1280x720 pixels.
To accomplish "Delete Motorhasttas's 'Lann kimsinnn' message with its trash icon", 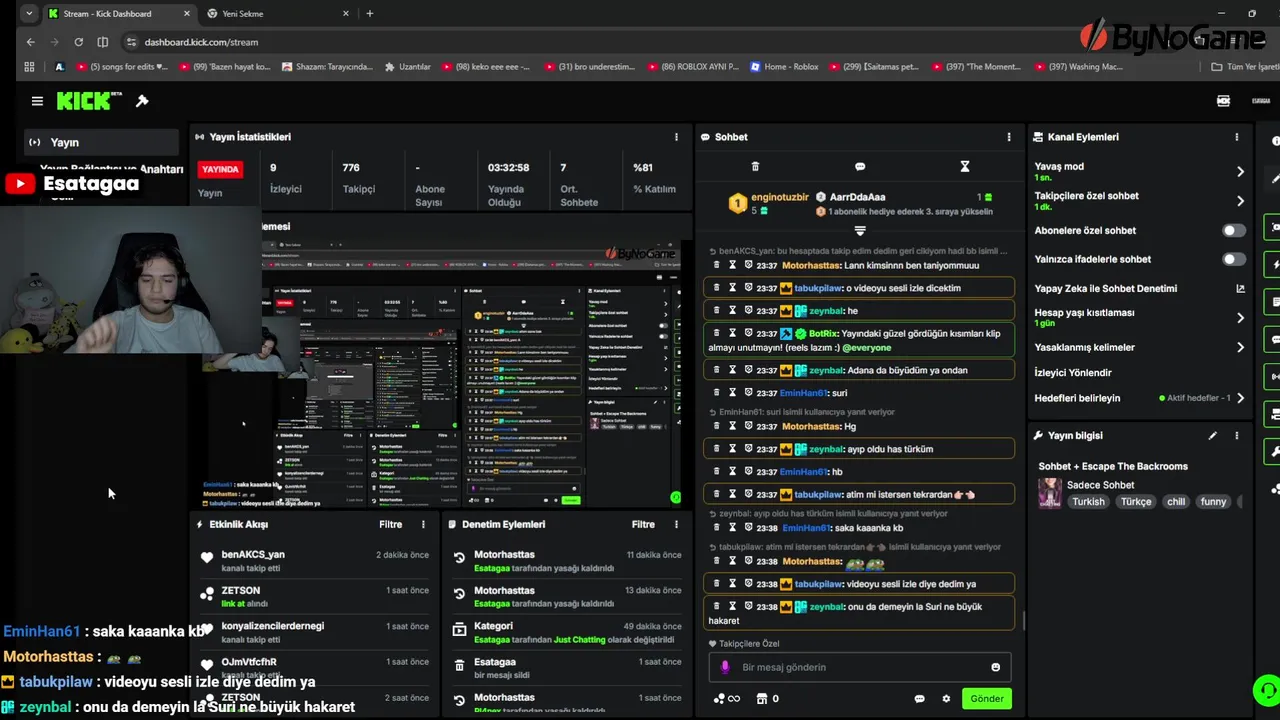I will 716,265.
